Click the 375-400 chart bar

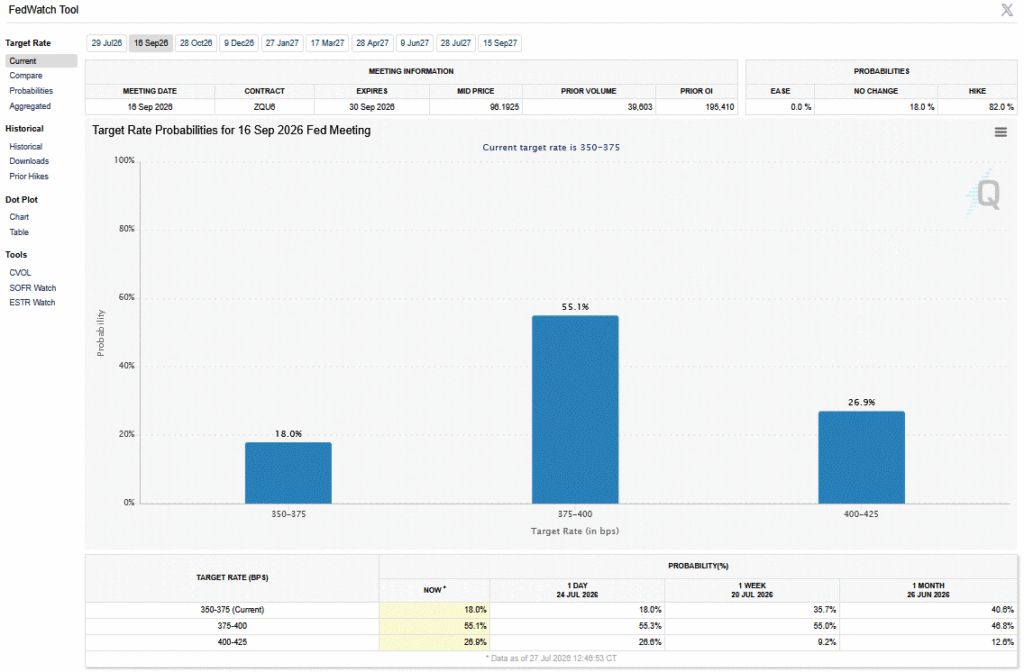point(575,409)
